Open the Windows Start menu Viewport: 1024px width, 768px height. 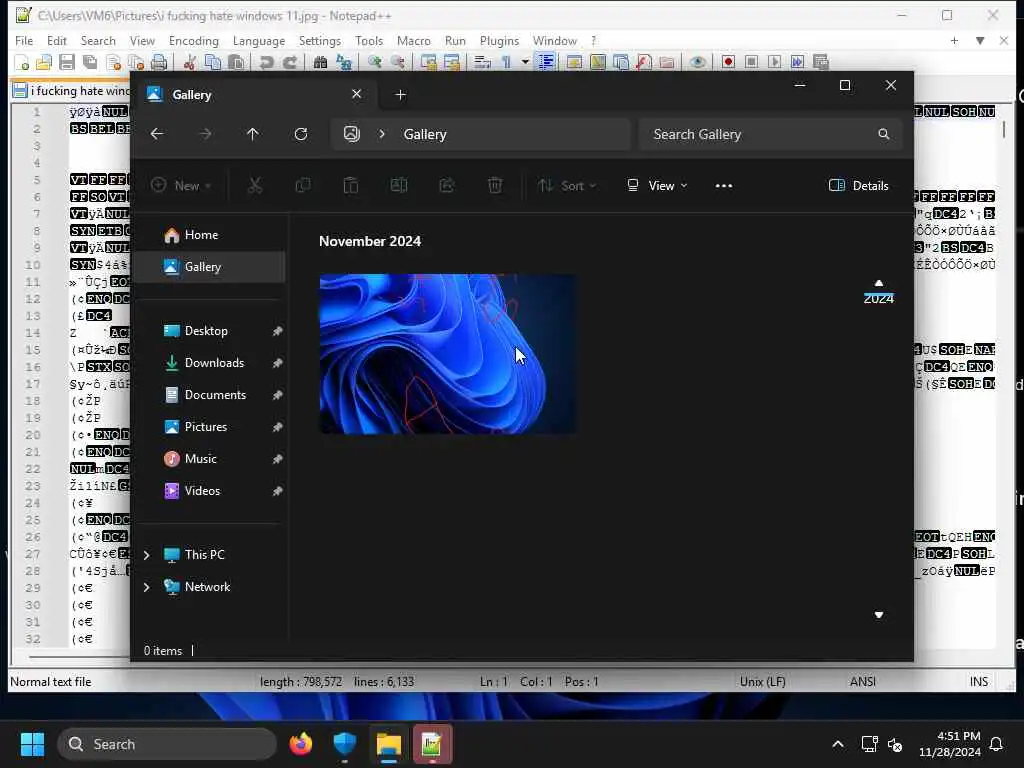coord(32,744)
